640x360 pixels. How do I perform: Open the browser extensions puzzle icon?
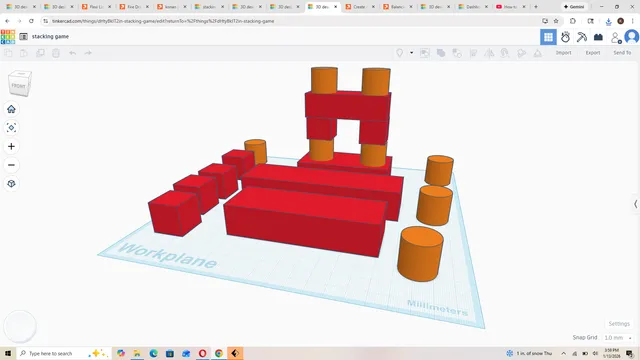pos(573,21)
